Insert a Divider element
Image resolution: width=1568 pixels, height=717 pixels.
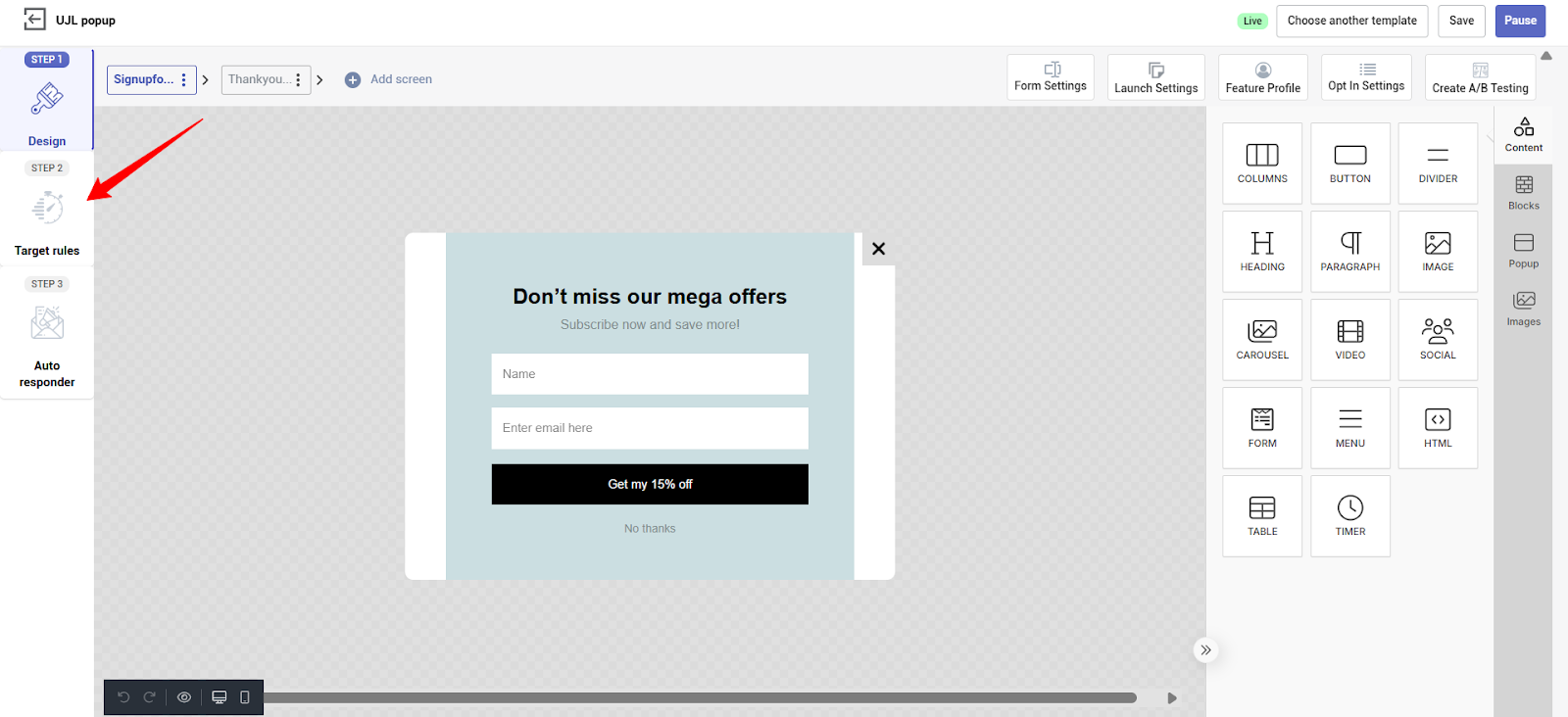coord(1438,164)
